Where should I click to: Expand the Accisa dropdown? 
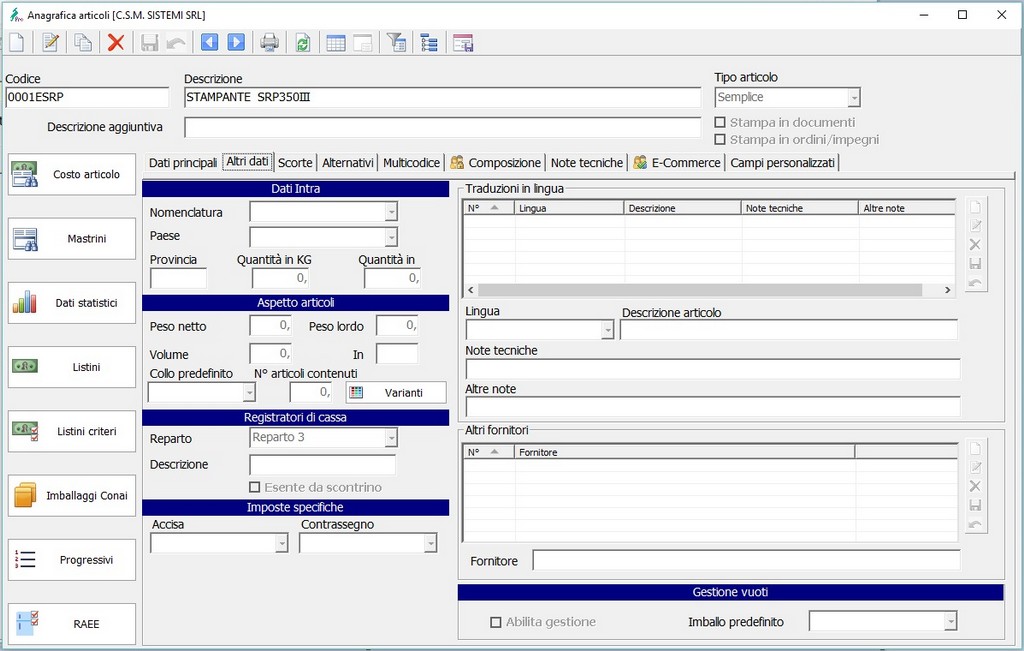pyautogui.click(x=281, y=543)
